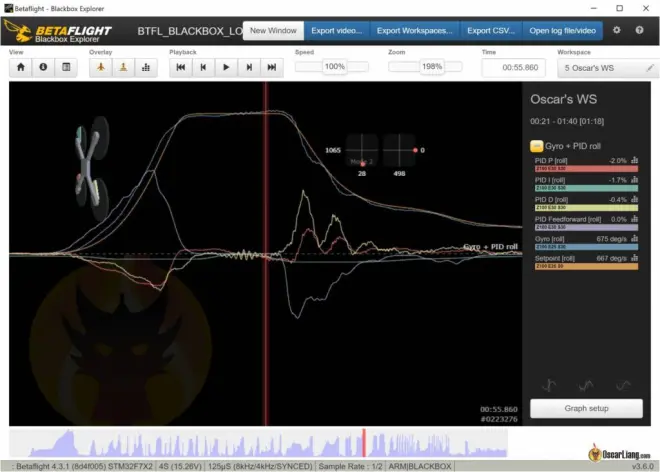
Task: Step forward one frame
Action: click(249, 67)
